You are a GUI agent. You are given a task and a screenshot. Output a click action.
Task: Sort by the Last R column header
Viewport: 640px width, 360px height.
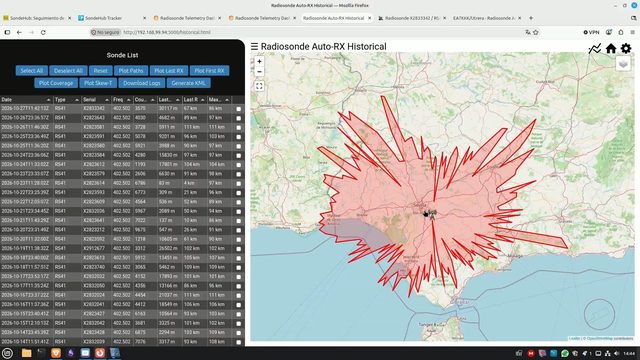coord(194,100)
